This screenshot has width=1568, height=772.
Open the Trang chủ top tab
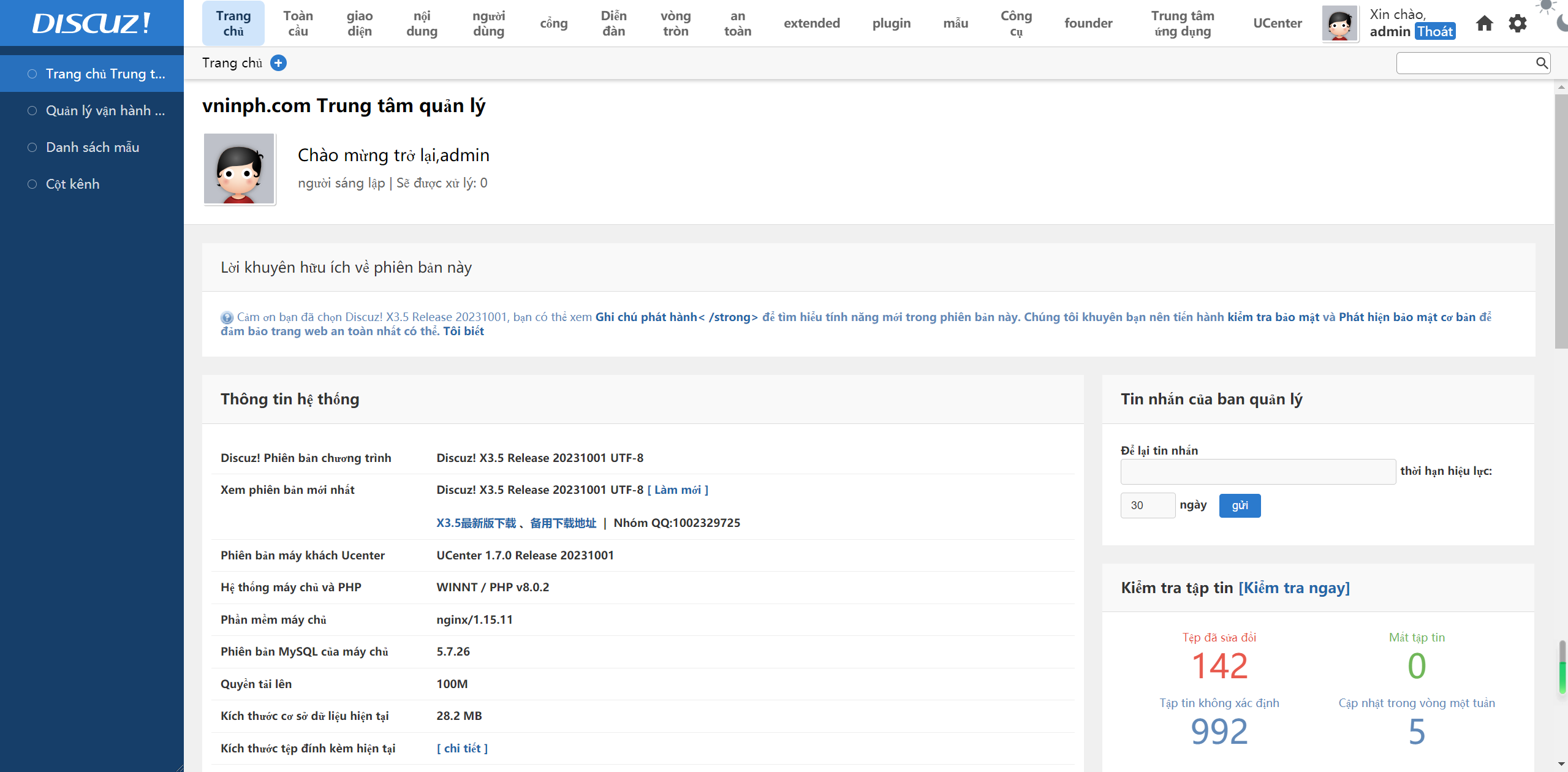click(x=233, y=23)
